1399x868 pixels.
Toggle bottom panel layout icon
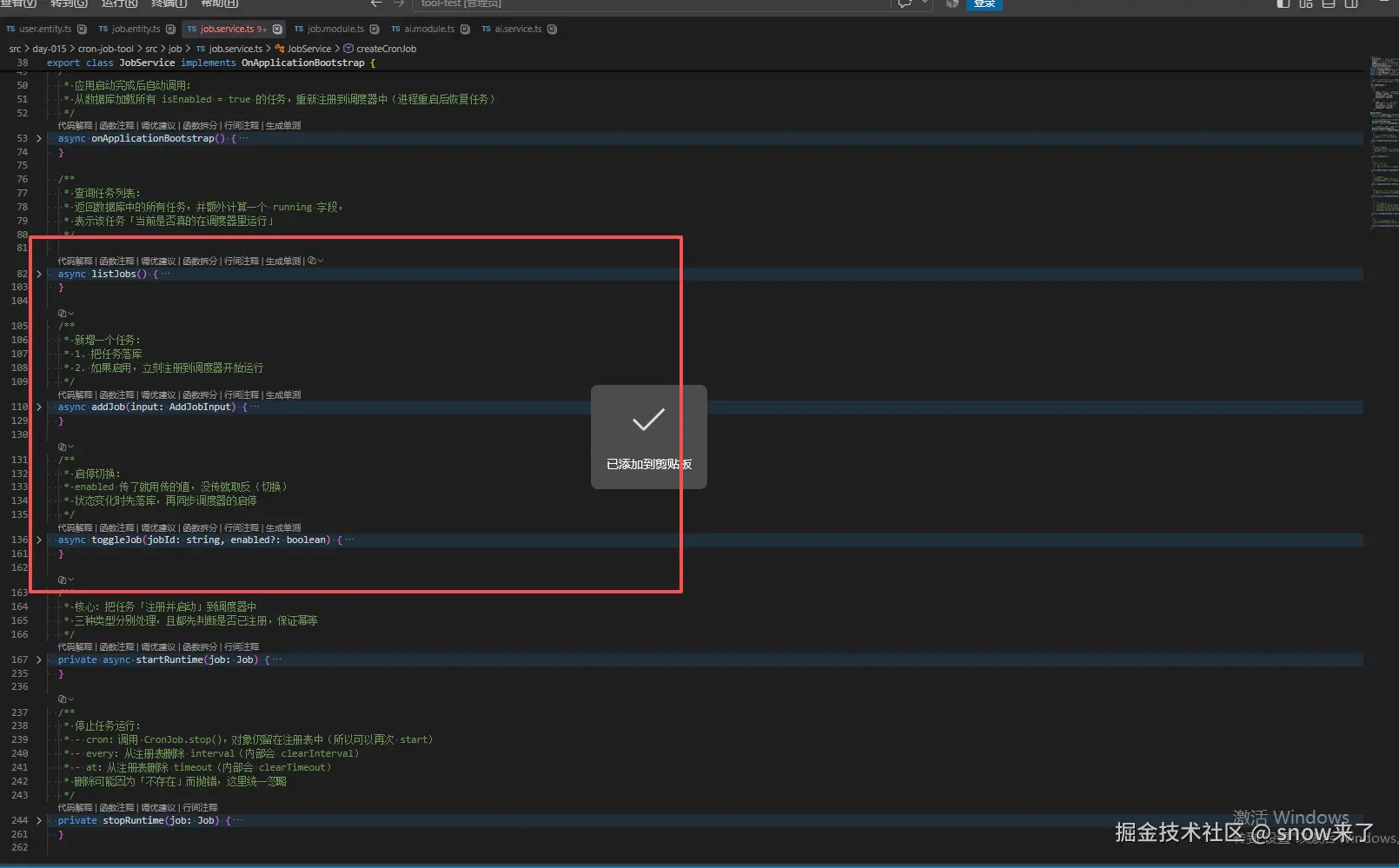(x=1329, y=3)
